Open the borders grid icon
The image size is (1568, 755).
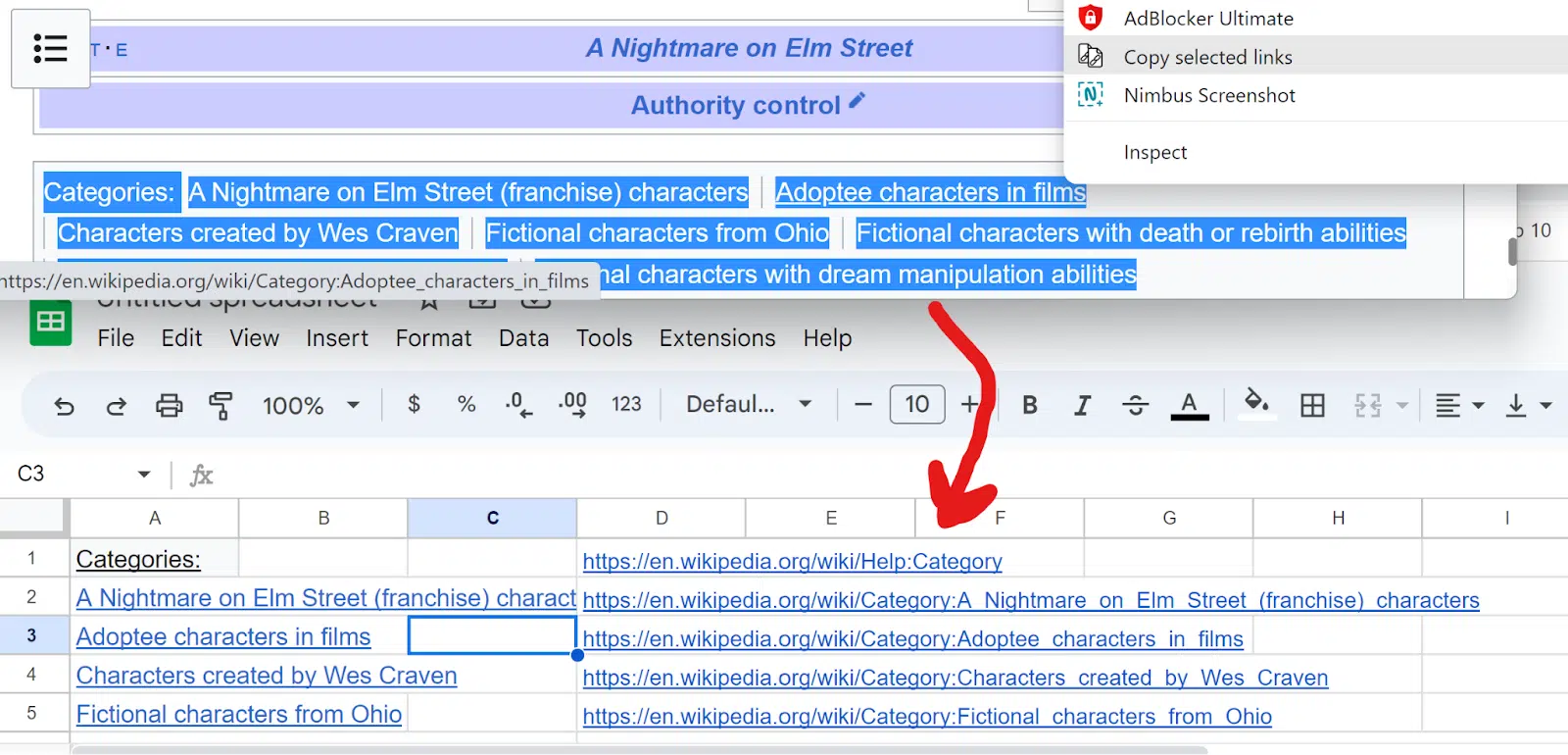pos(1312,405)
